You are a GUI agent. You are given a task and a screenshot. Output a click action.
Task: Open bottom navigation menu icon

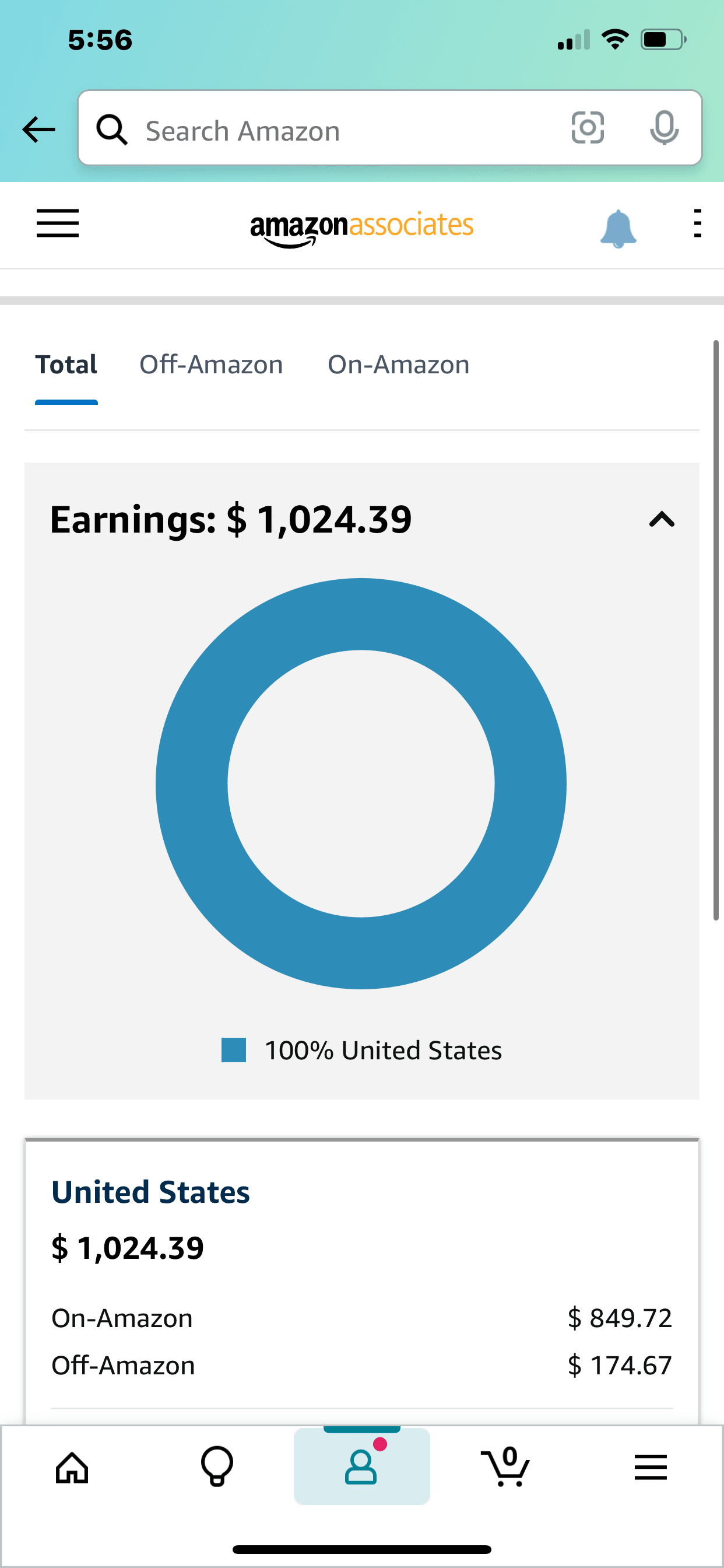point(651,1468)
